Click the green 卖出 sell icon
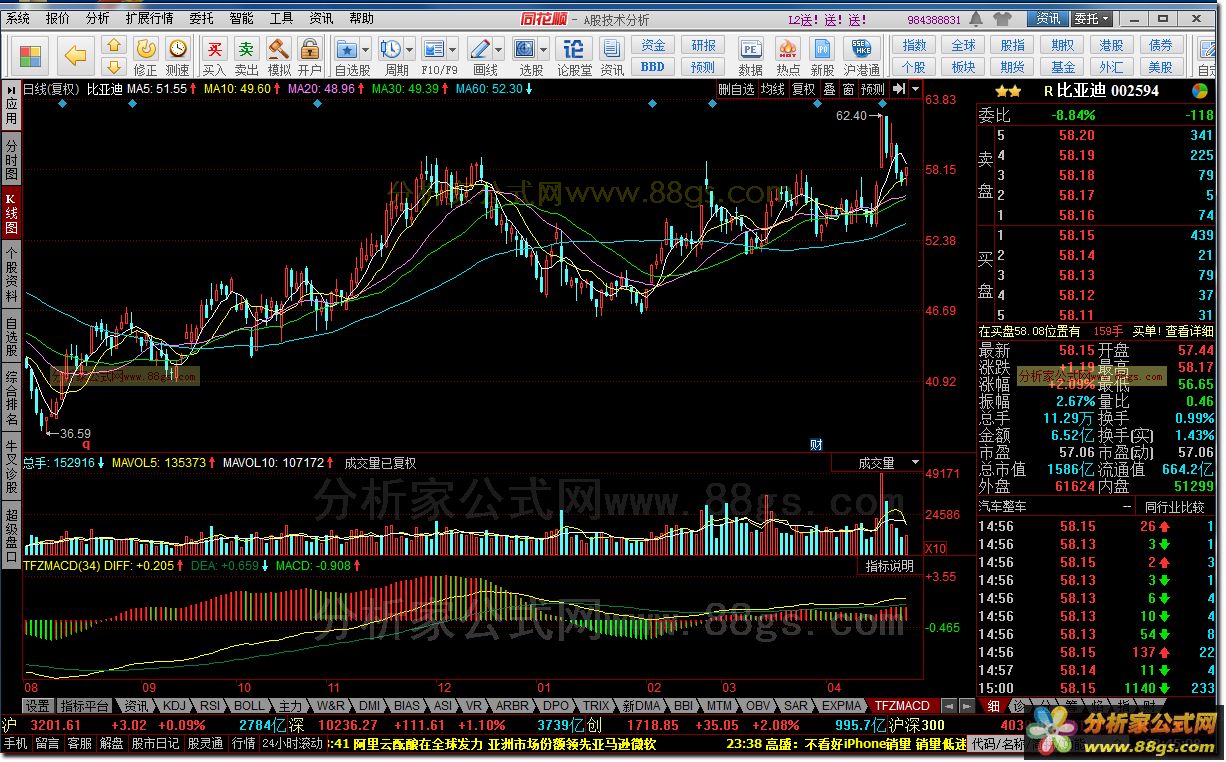The height and width of the screenshot is (762, 1226). coord(246,56)
